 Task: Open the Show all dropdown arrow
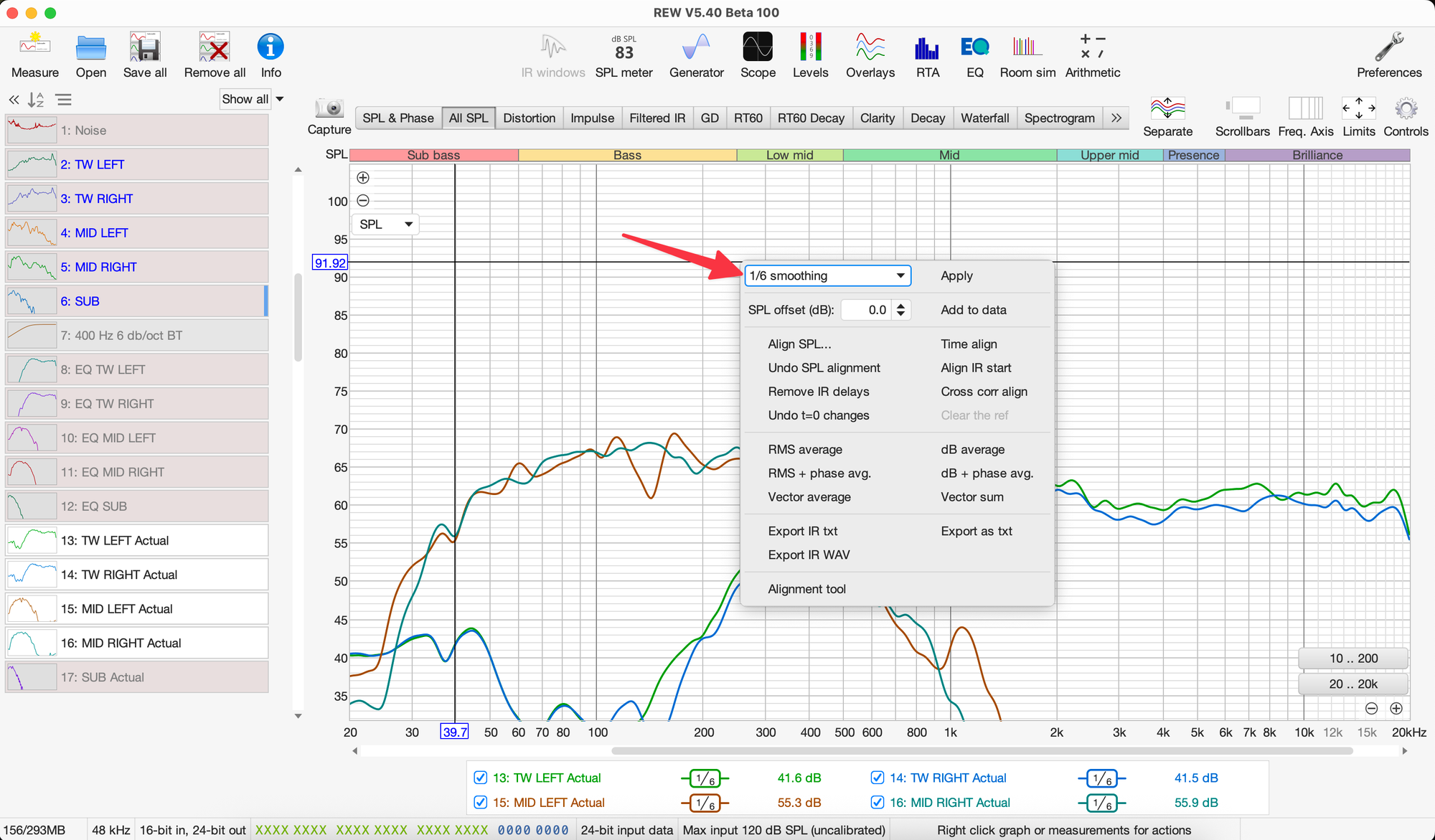point(280,99)
